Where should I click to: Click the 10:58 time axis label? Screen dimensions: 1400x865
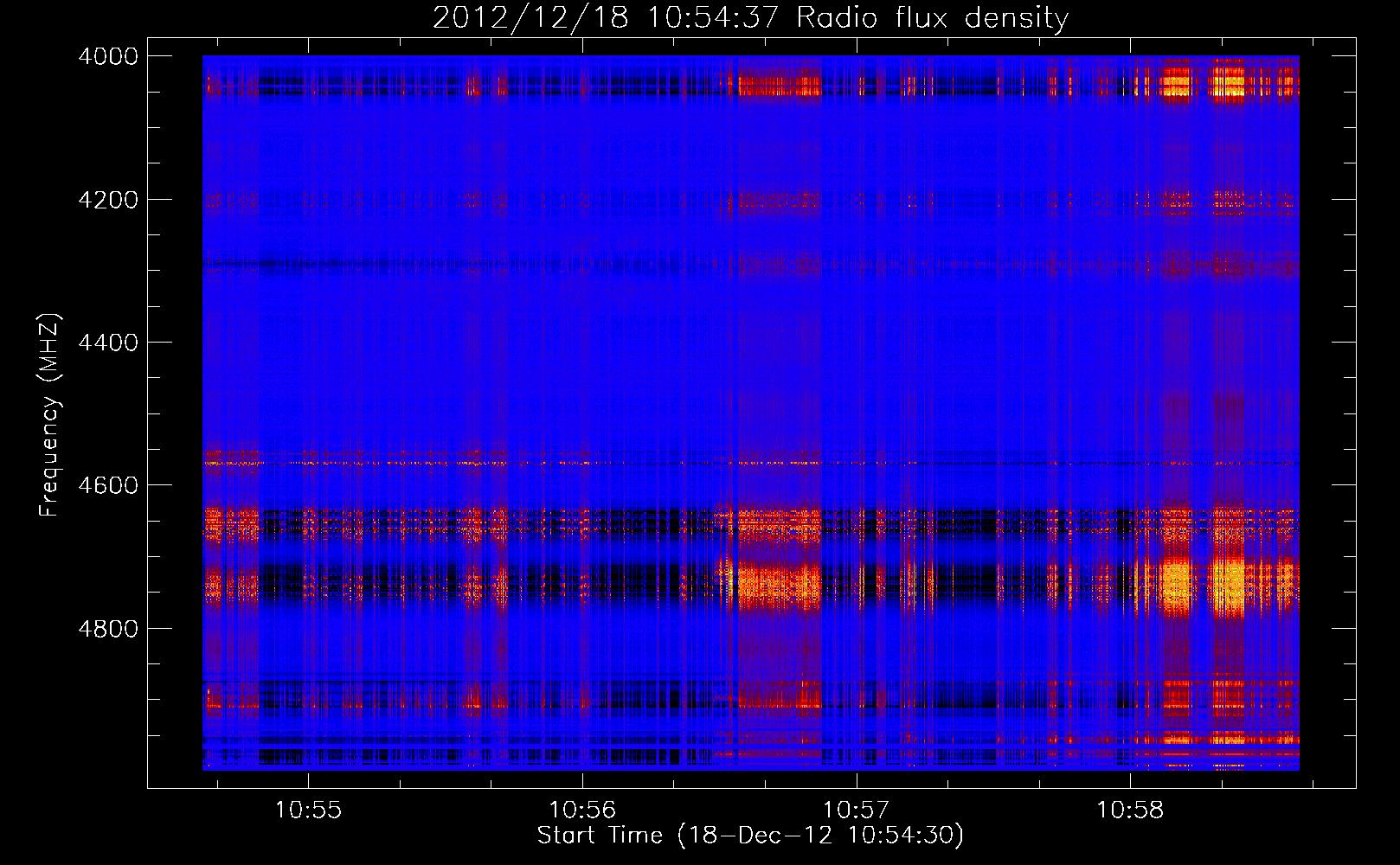tap(1130, 810)
